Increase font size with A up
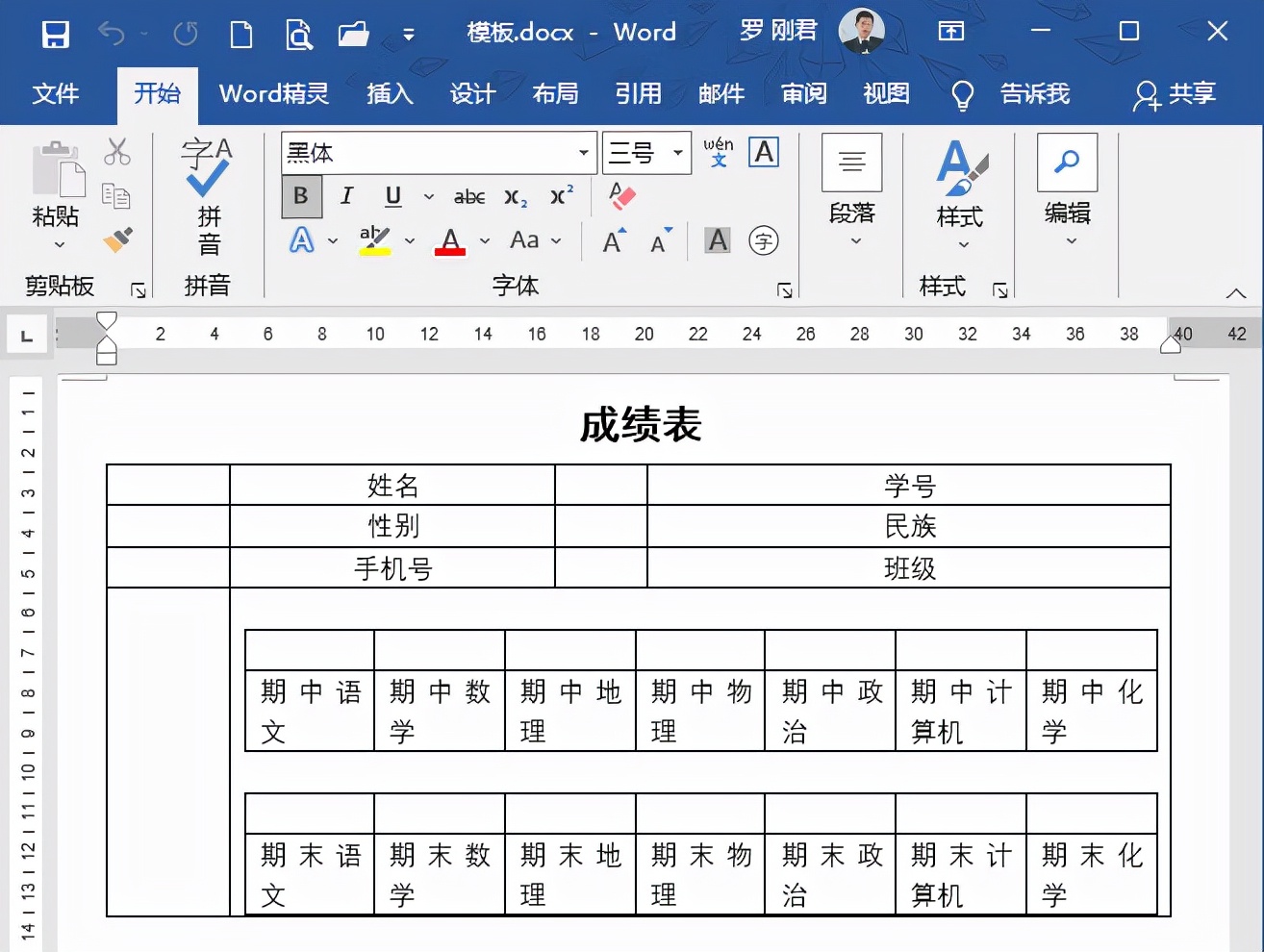 coord(614,240)
